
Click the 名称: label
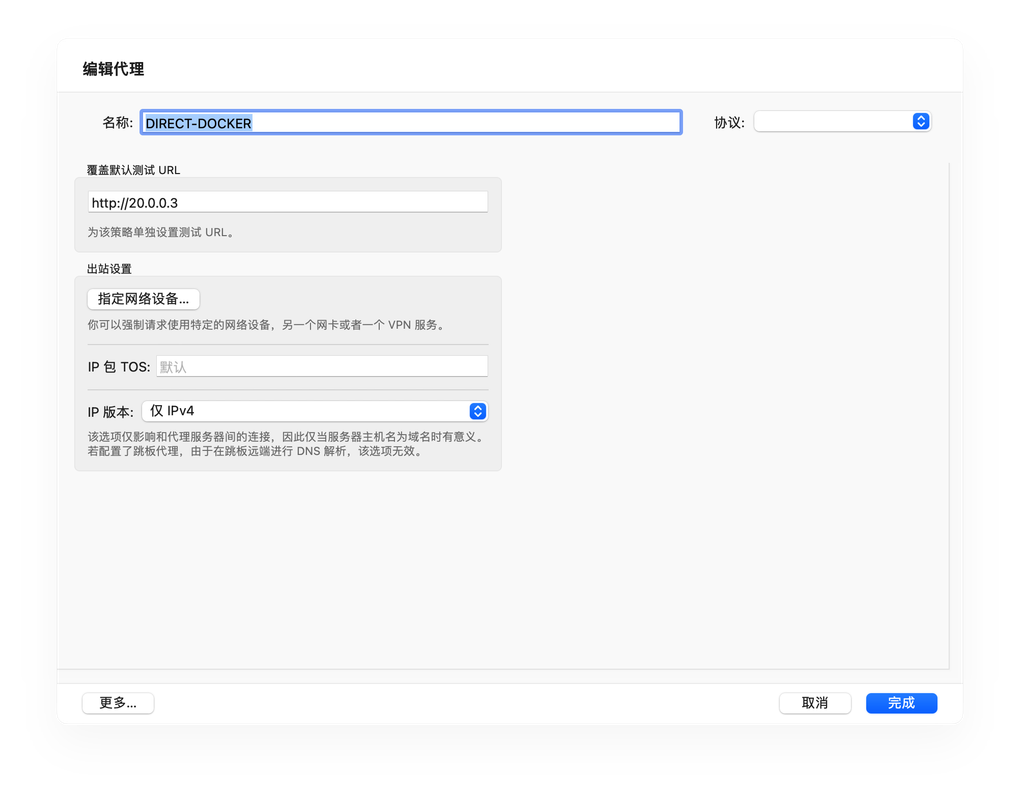[x=117, y=122]
